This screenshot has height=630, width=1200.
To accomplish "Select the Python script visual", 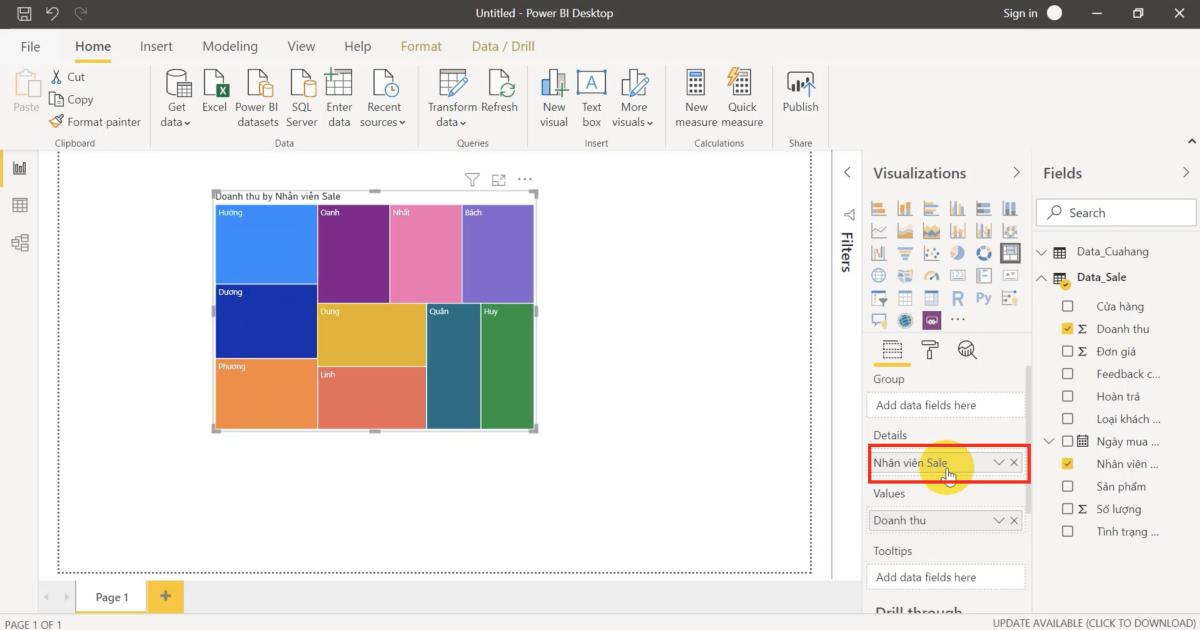I will pos(982,297).
